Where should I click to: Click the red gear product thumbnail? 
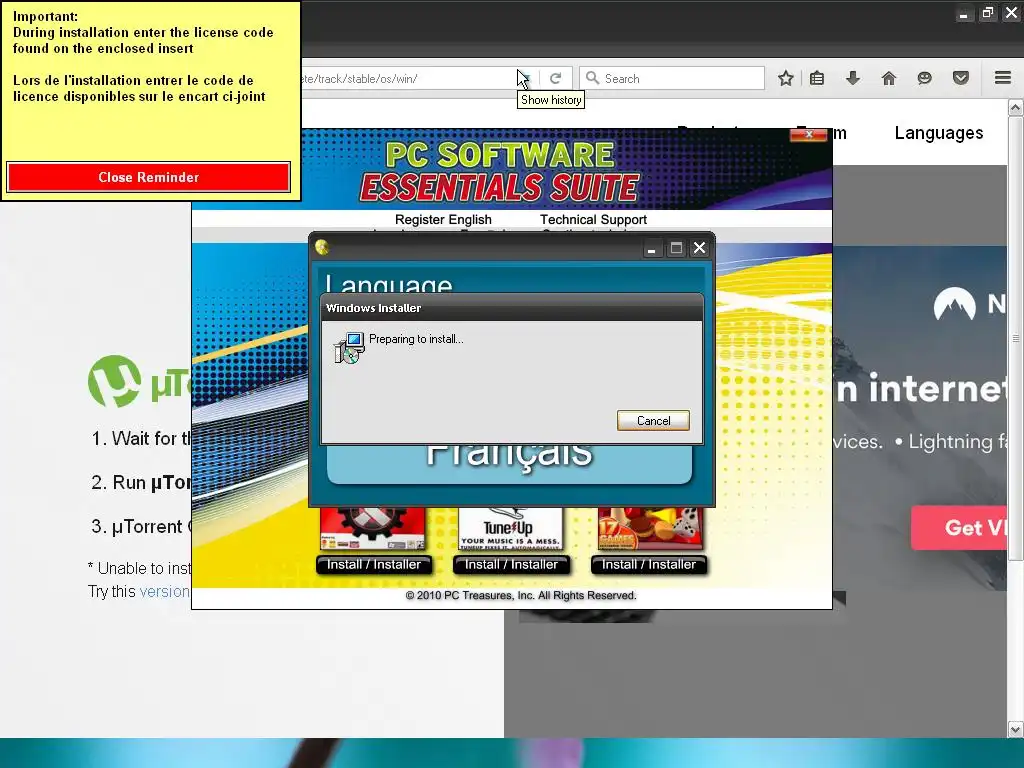tap(372, 529)
